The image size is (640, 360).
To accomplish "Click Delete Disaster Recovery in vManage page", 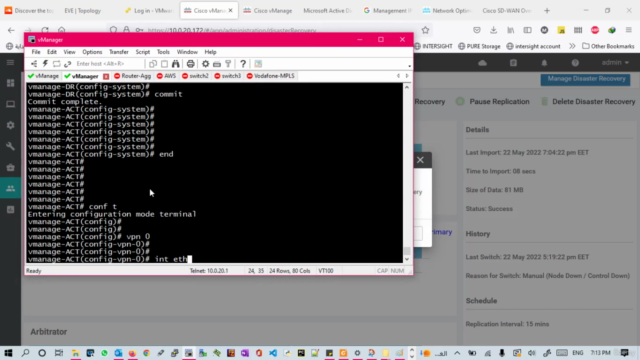I will click(588, 102).
